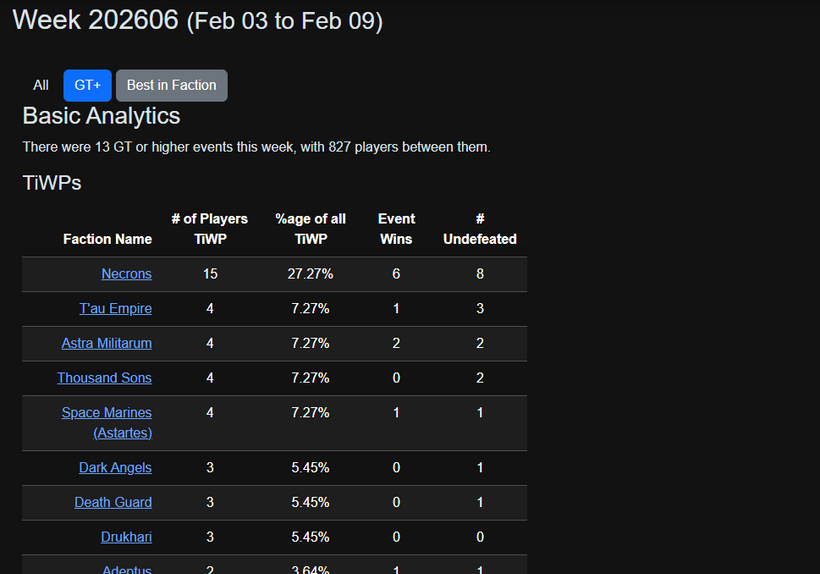Open the Astra Militarum faction page

pyautogui.click(x=106, y=343)
